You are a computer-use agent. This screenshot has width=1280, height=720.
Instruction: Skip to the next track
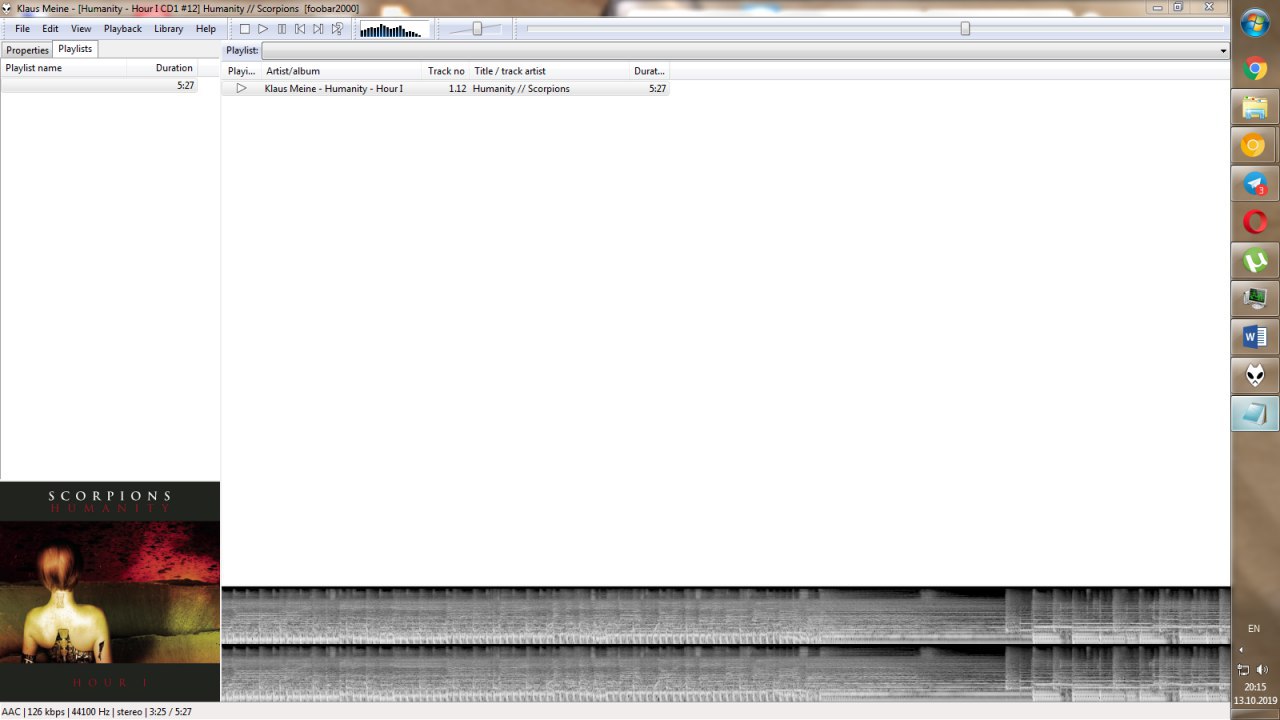(318, 29)
